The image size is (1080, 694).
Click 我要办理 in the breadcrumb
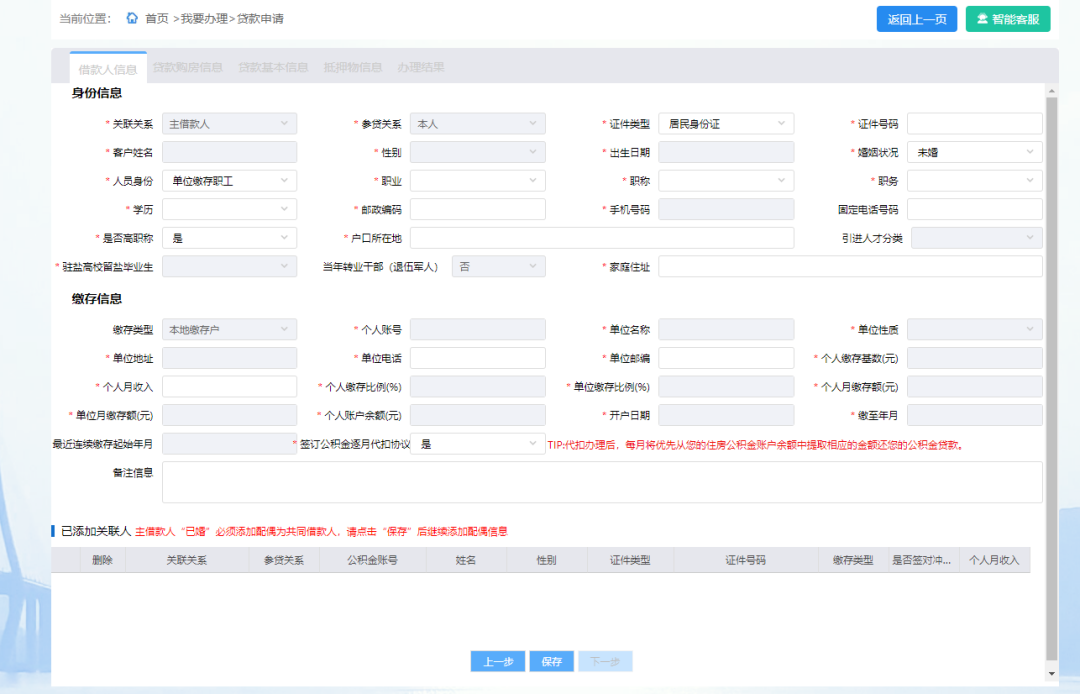[205, 19]
